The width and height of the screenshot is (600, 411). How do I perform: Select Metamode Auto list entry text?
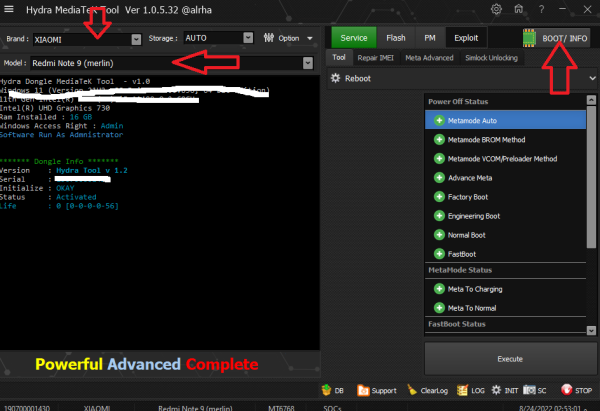pyautogui.click(x=472, y=121)
